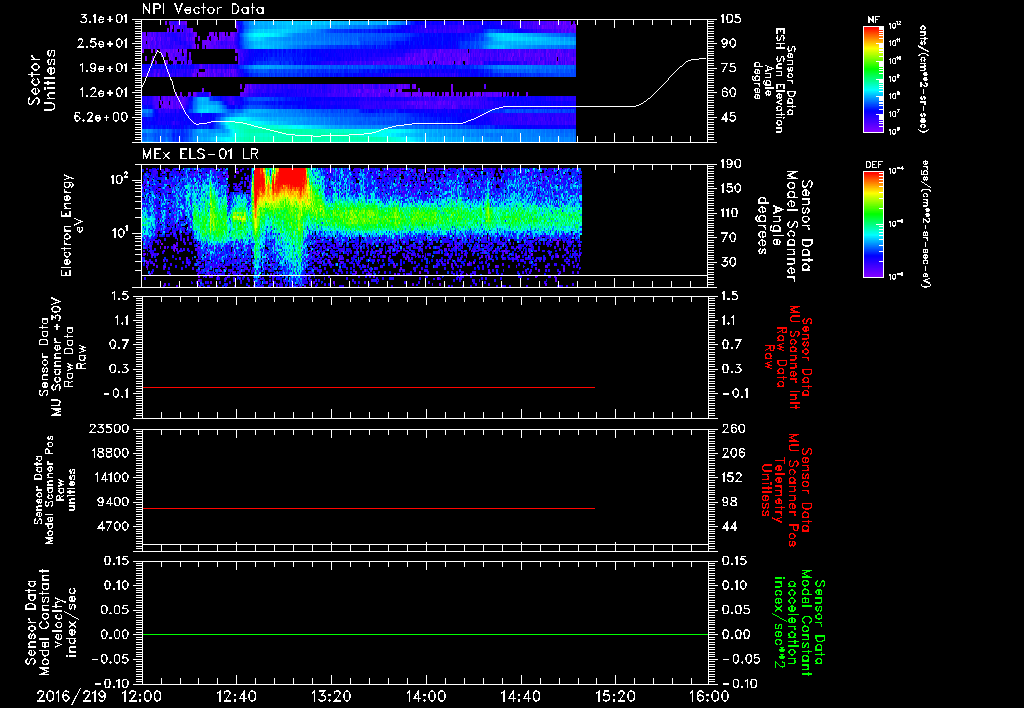The height and width of the screenshot is (708, 1024).
Task: Click the '9400' scanner position tick label
Action: click(113, 502)
